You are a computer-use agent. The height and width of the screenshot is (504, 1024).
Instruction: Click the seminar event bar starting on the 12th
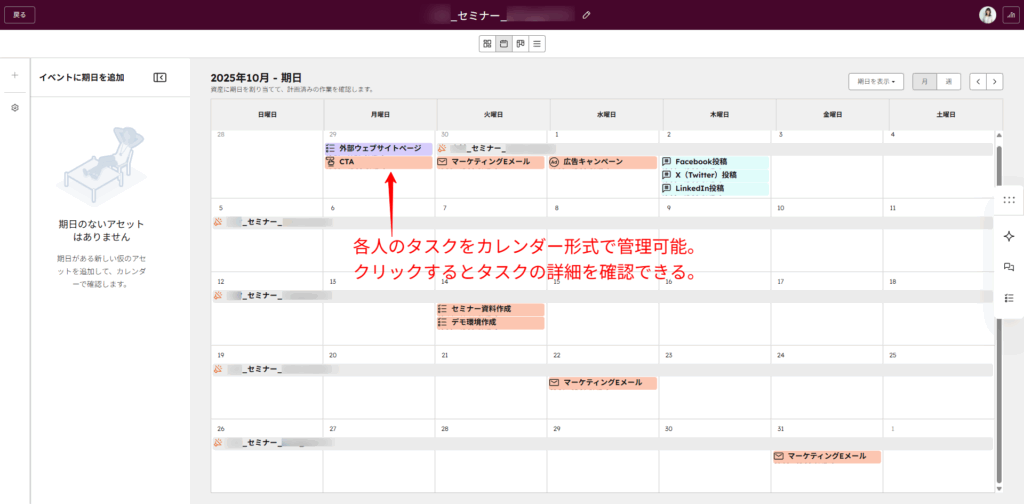603,296
